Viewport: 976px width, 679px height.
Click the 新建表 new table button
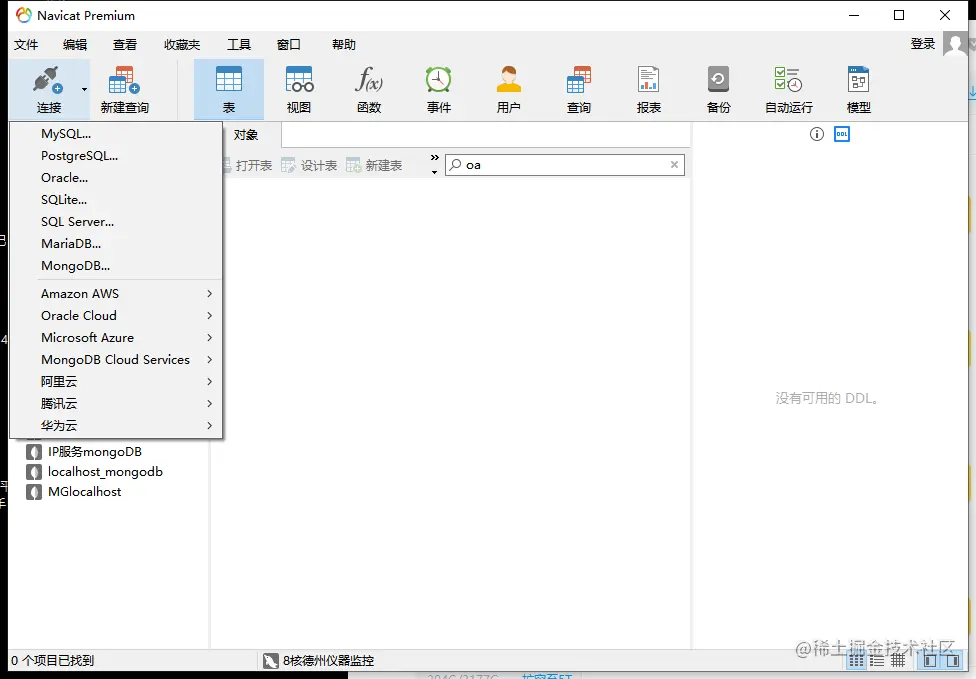pyautogui.click(x=374, y=166)
